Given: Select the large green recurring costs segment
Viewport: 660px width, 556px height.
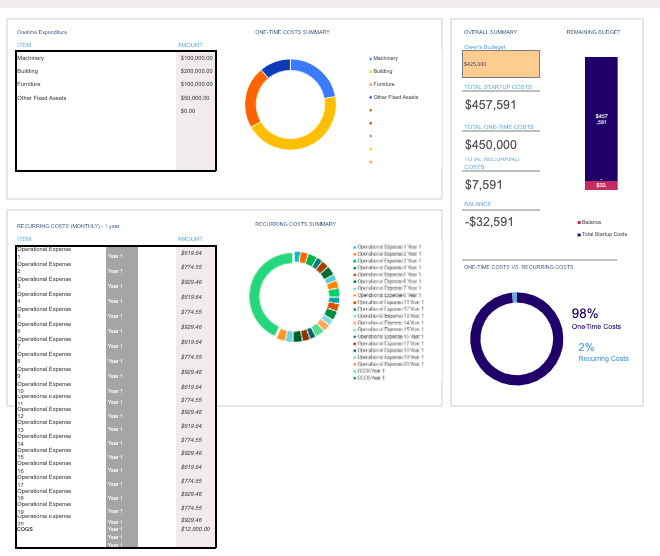Looking at the screenshot, I should (x=258, y=300).
